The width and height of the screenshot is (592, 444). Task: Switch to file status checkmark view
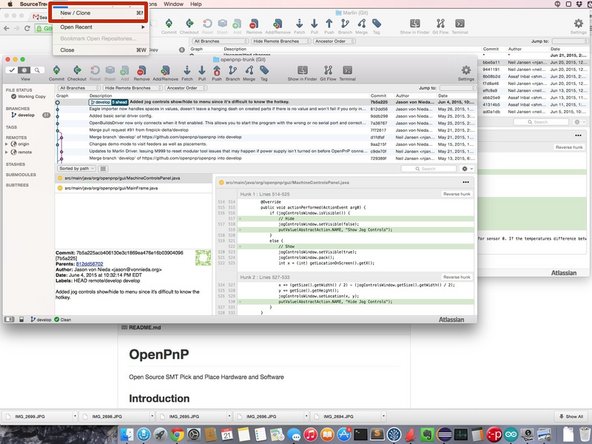[x=12, y=70]
